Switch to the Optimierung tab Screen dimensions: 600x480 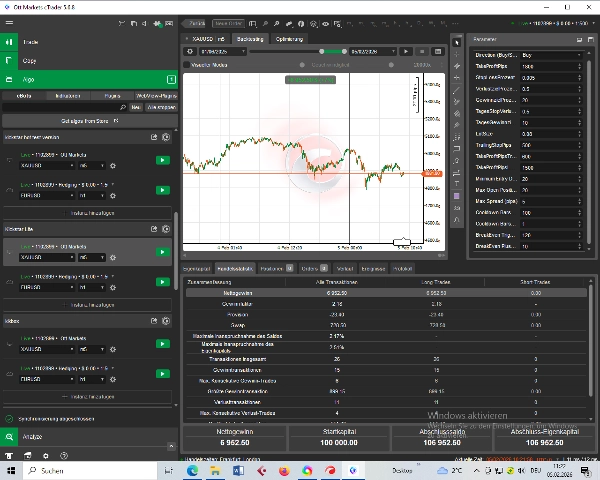tap(290, 38)
